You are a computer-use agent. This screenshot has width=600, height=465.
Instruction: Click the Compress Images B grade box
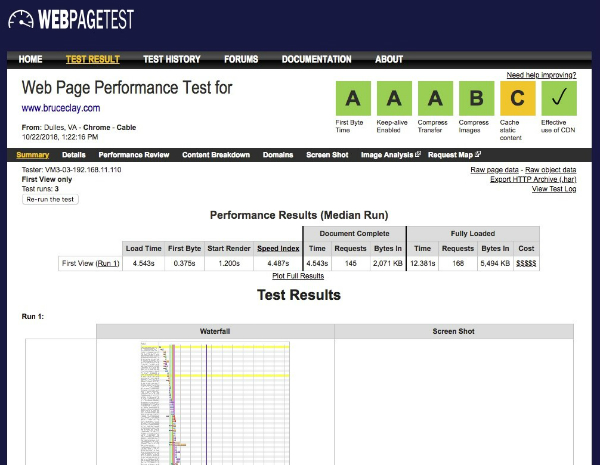(476, 98)
